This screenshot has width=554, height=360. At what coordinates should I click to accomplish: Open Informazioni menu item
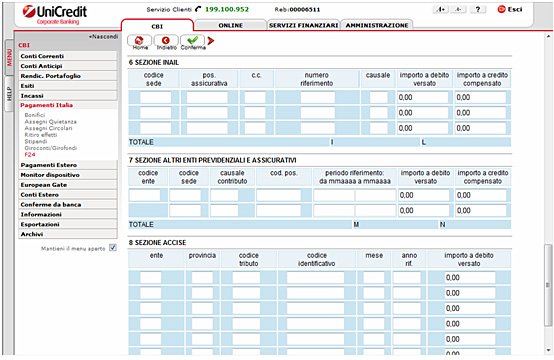click(x=68, y=214)
